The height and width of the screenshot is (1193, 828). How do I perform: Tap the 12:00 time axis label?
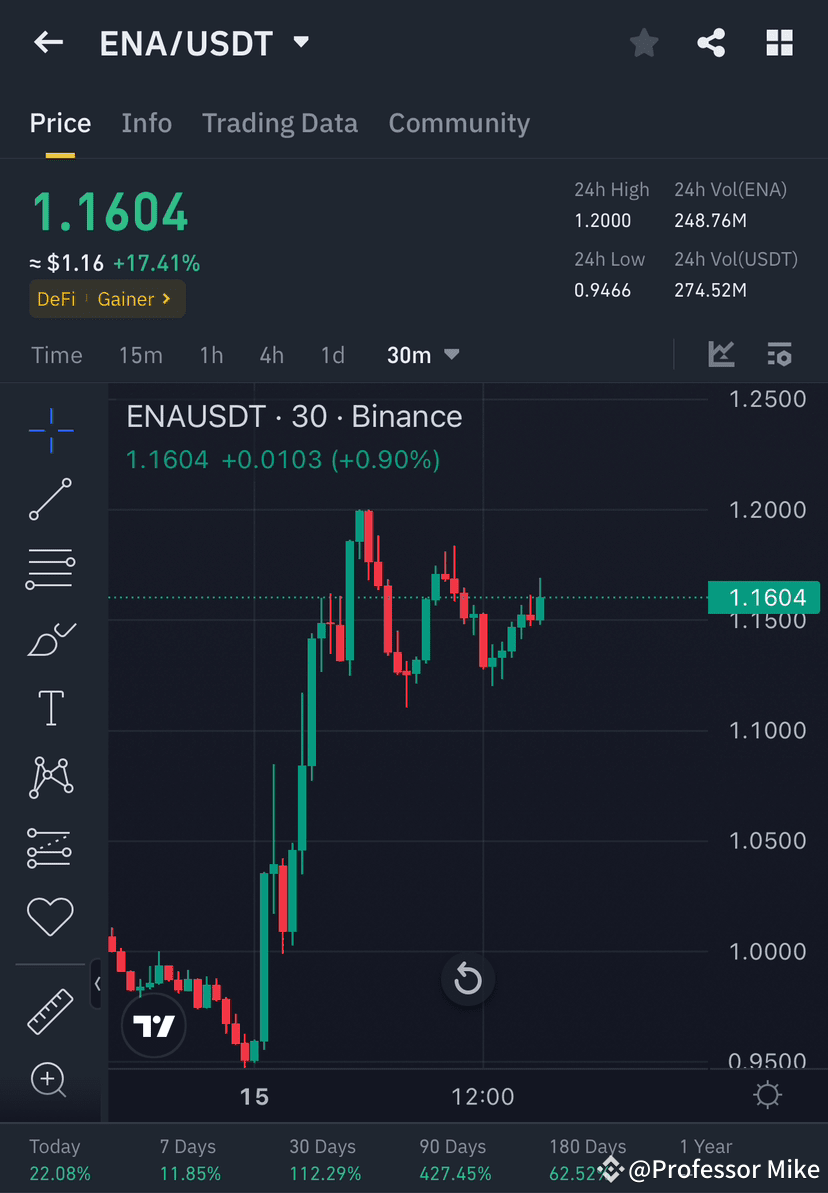coord(482,1096)
